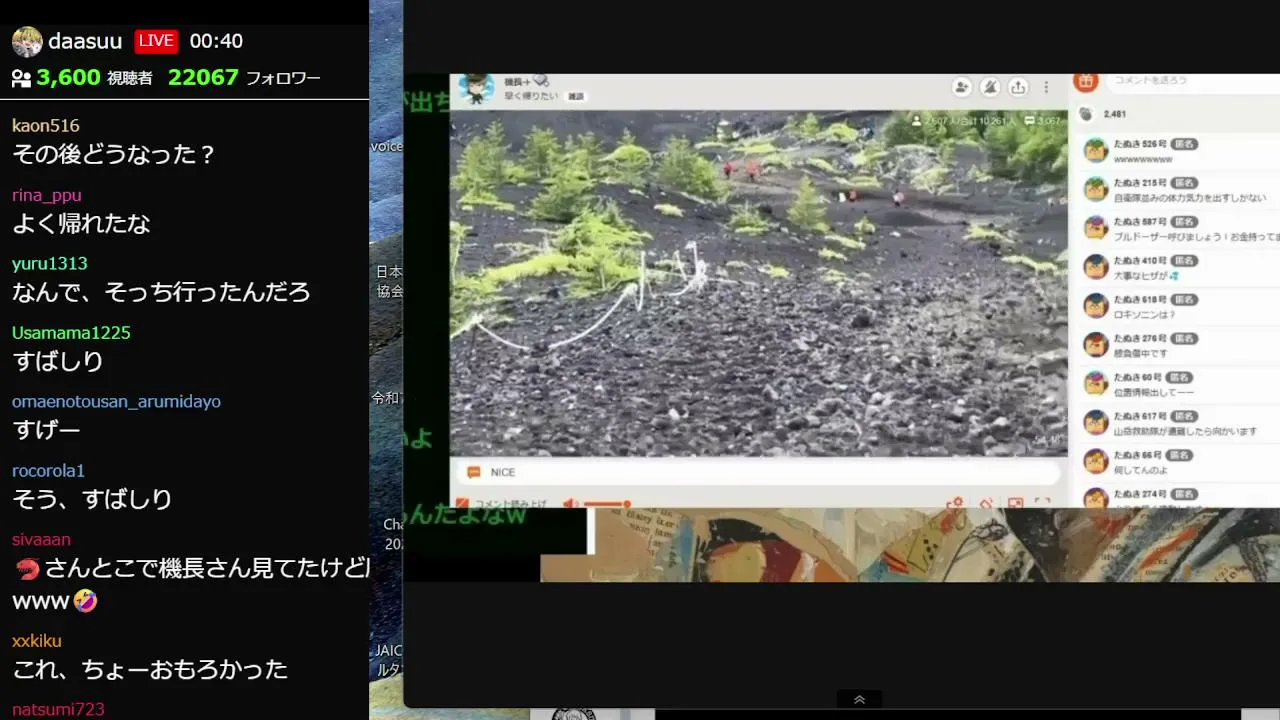Image resolution: width=1280 pixels, height=720 pixels.
Task: Click the 22067 follower count
Action: (203, 78)
